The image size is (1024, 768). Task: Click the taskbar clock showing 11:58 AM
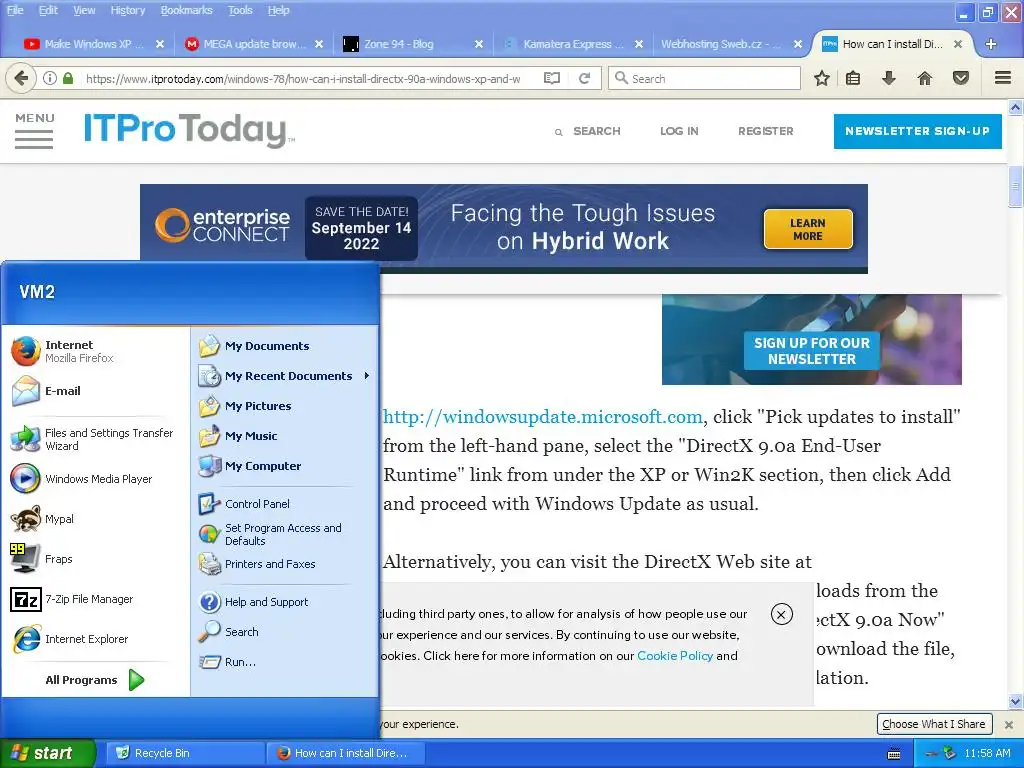click(987, 753)
